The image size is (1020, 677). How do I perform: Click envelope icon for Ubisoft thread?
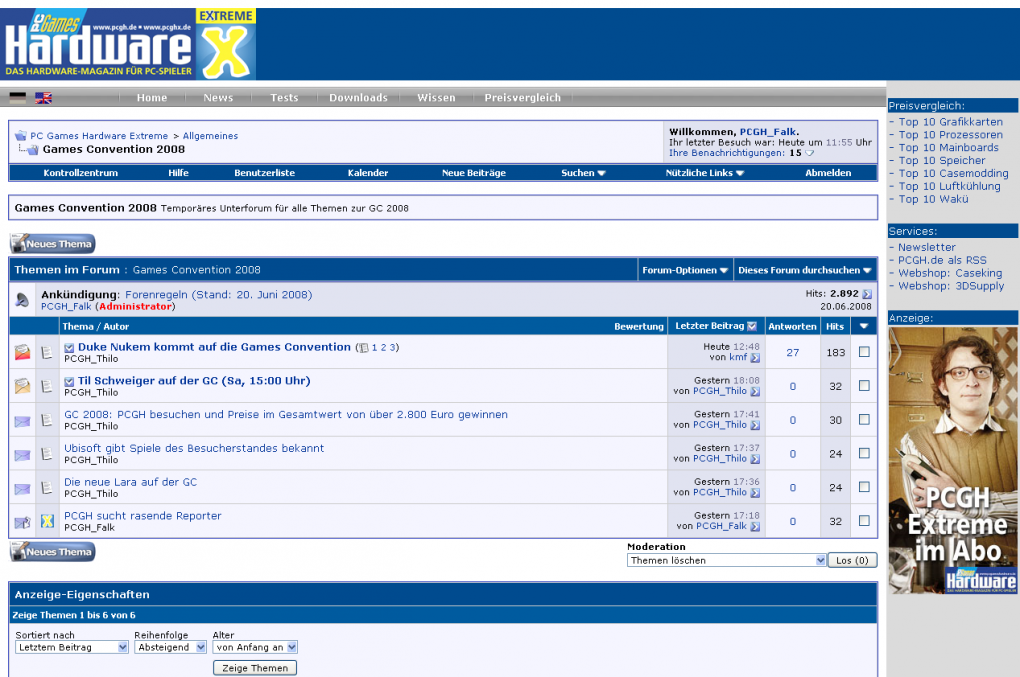coord(22,455)
